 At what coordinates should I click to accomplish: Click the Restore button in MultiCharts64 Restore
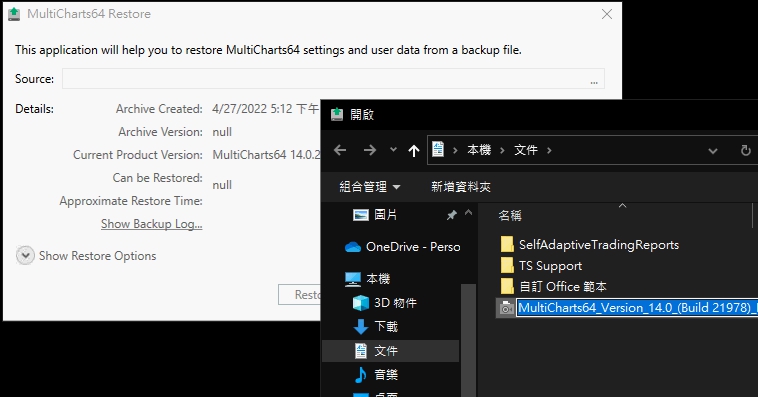300,294
